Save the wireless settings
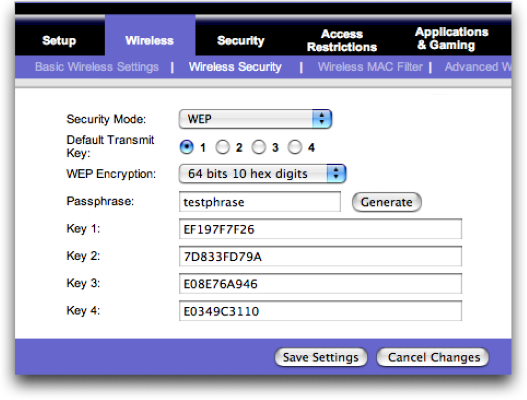 tap(321, 357)
